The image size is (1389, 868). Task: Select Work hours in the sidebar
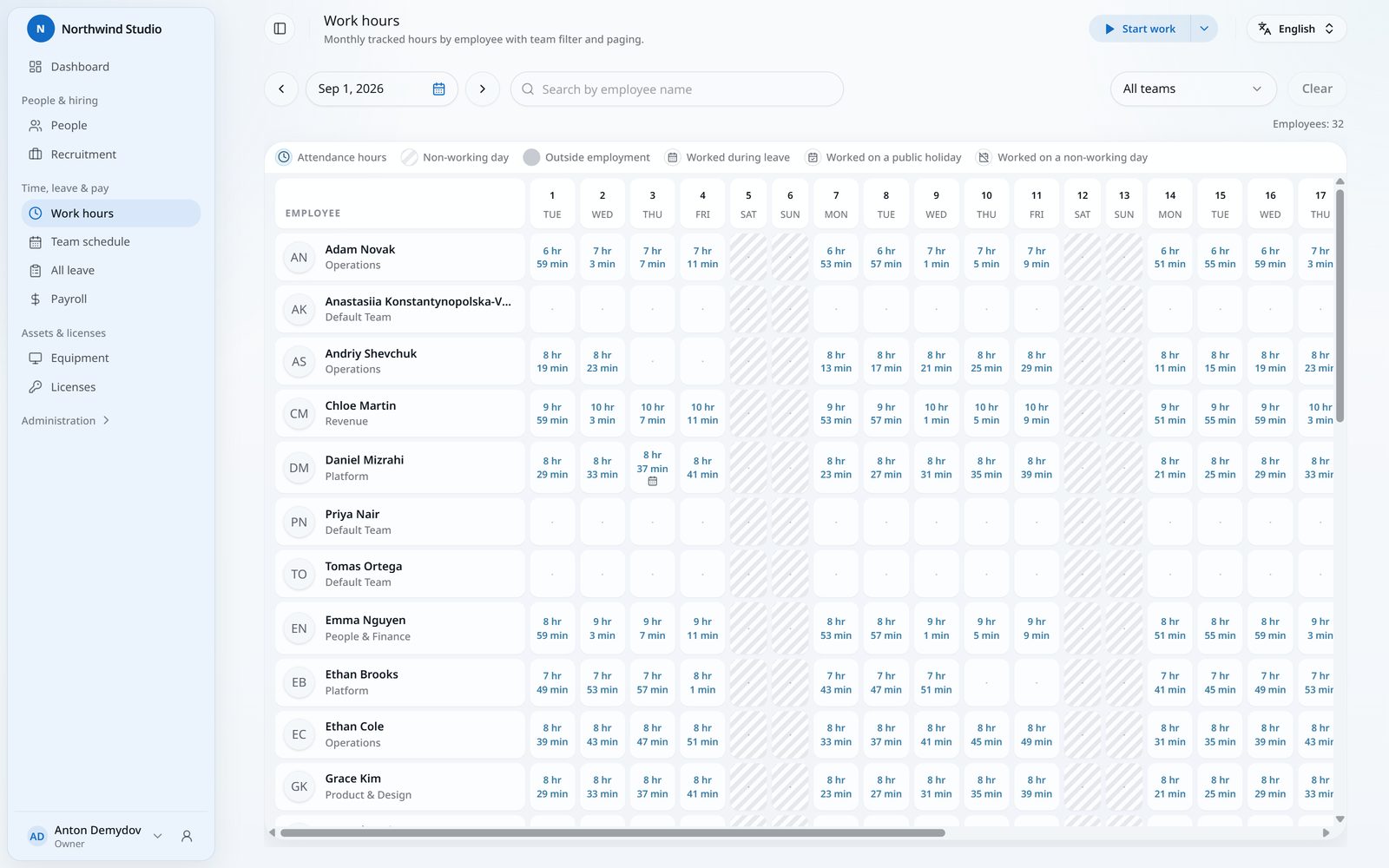111,214
